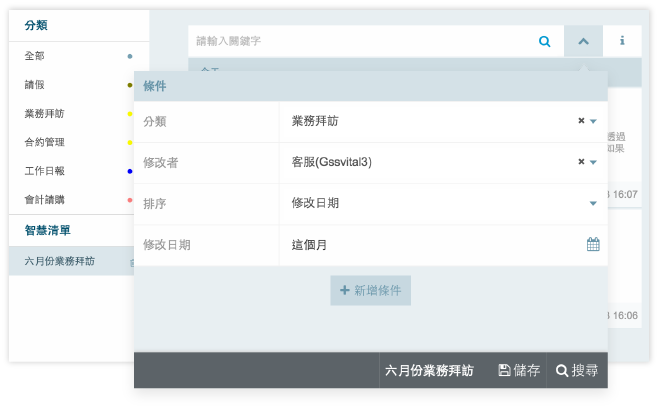The height and width of the screenshot is (412, 659).
Task: Click the 條件 panel header
Action: tap(371, 86)
